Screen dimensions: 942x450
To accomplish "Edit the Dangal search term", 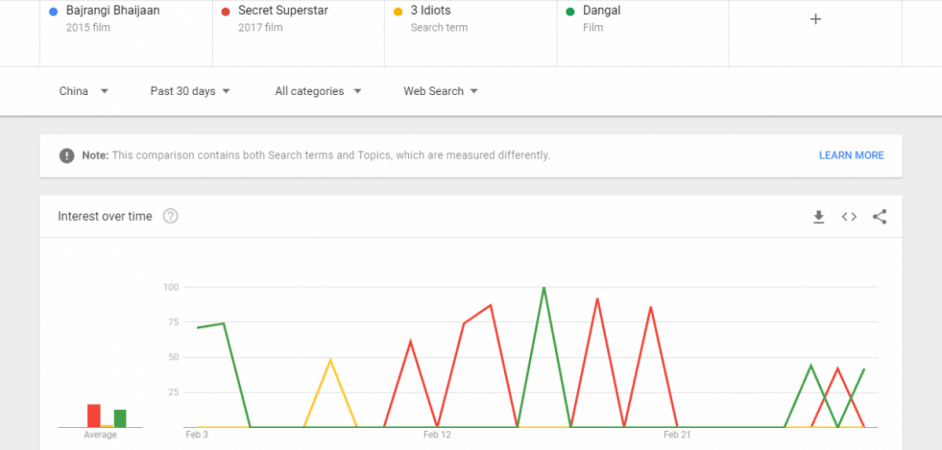I will pyautogui.click(x=601, y=11).
